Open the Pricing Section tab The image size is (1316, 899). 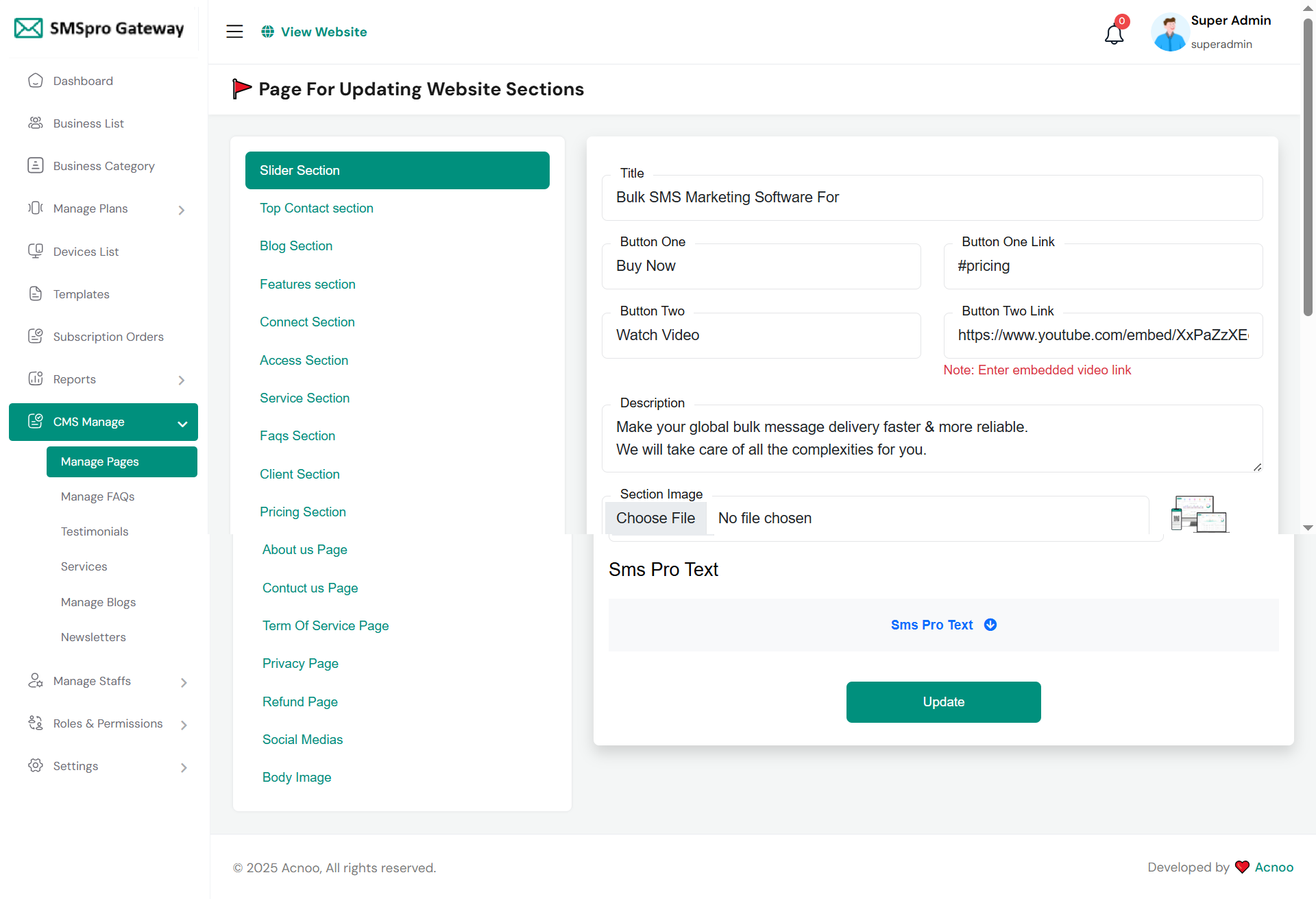[302, 512]
